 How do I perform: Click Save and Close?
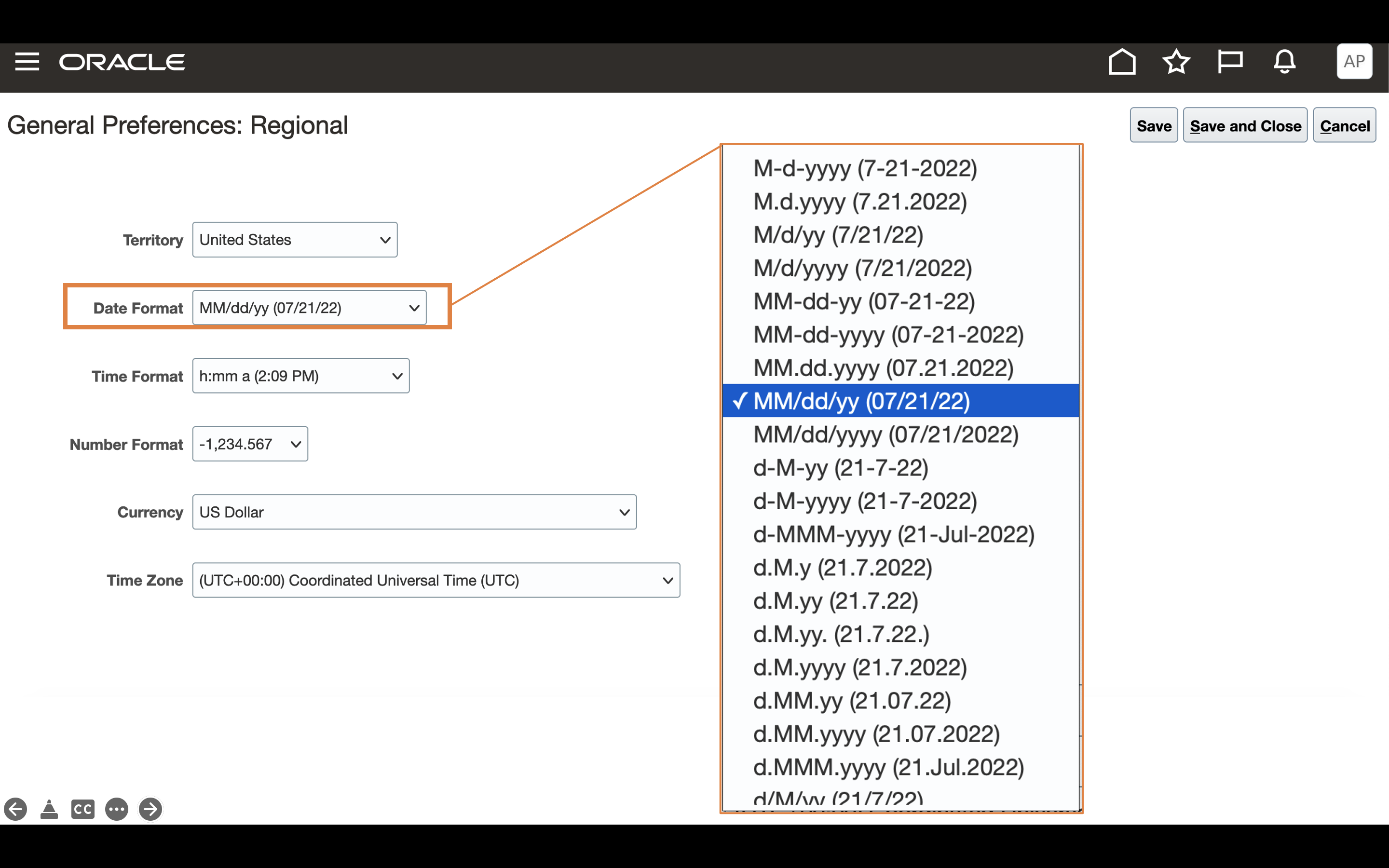[x=1244, y=126]
